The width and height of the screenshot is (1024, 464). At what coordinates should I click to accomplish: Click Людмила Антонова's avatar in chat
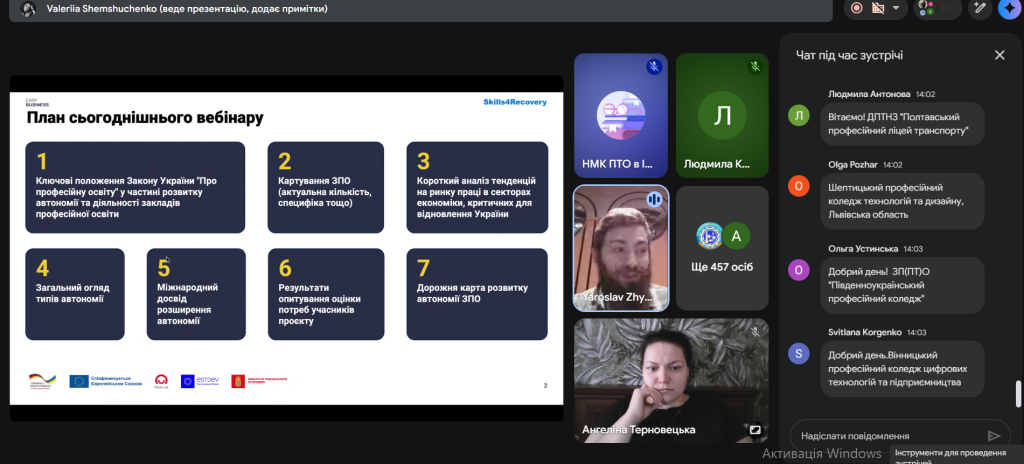(x=798, y=116)
